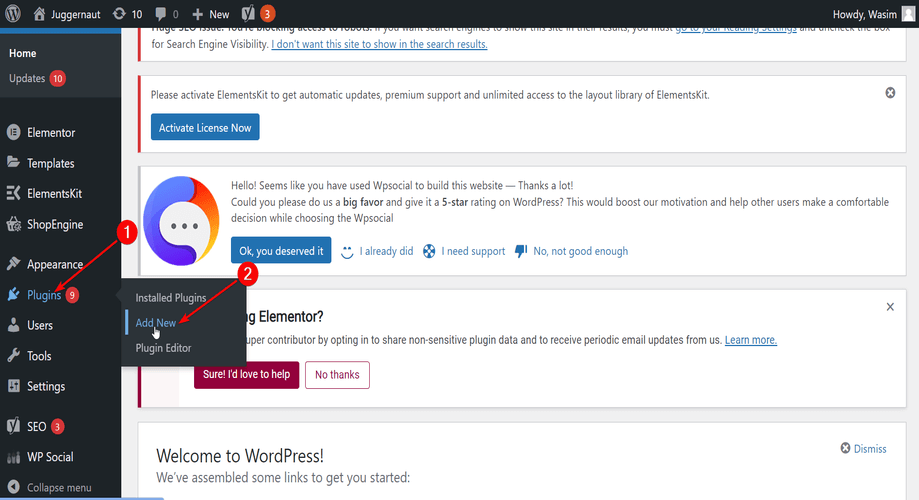The width and height of the screenshot is (919, 500).
Task: Open the Updates page with 10 pending
Action: pos(37,78)
